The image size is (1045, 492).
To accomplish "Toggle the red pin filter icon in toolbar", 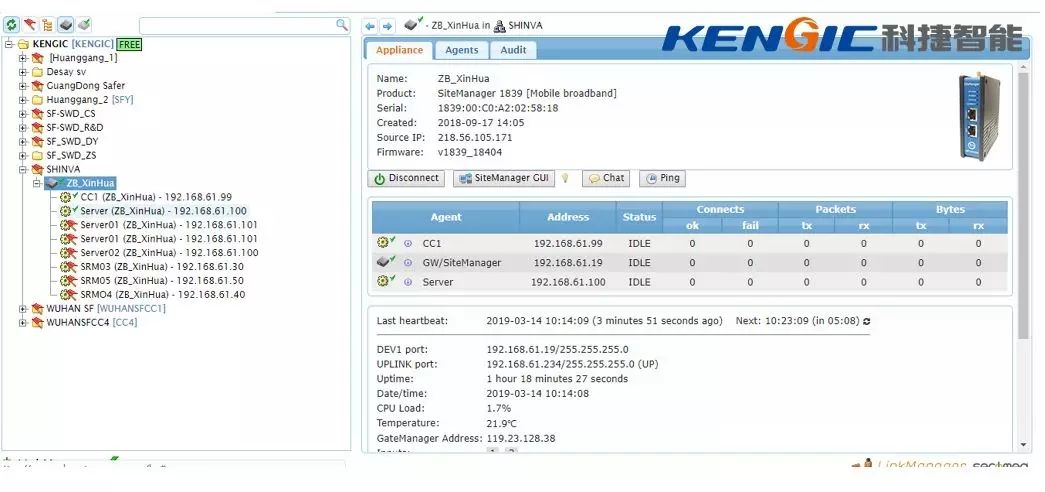I will pyautogui.click(x=30, y=24).
